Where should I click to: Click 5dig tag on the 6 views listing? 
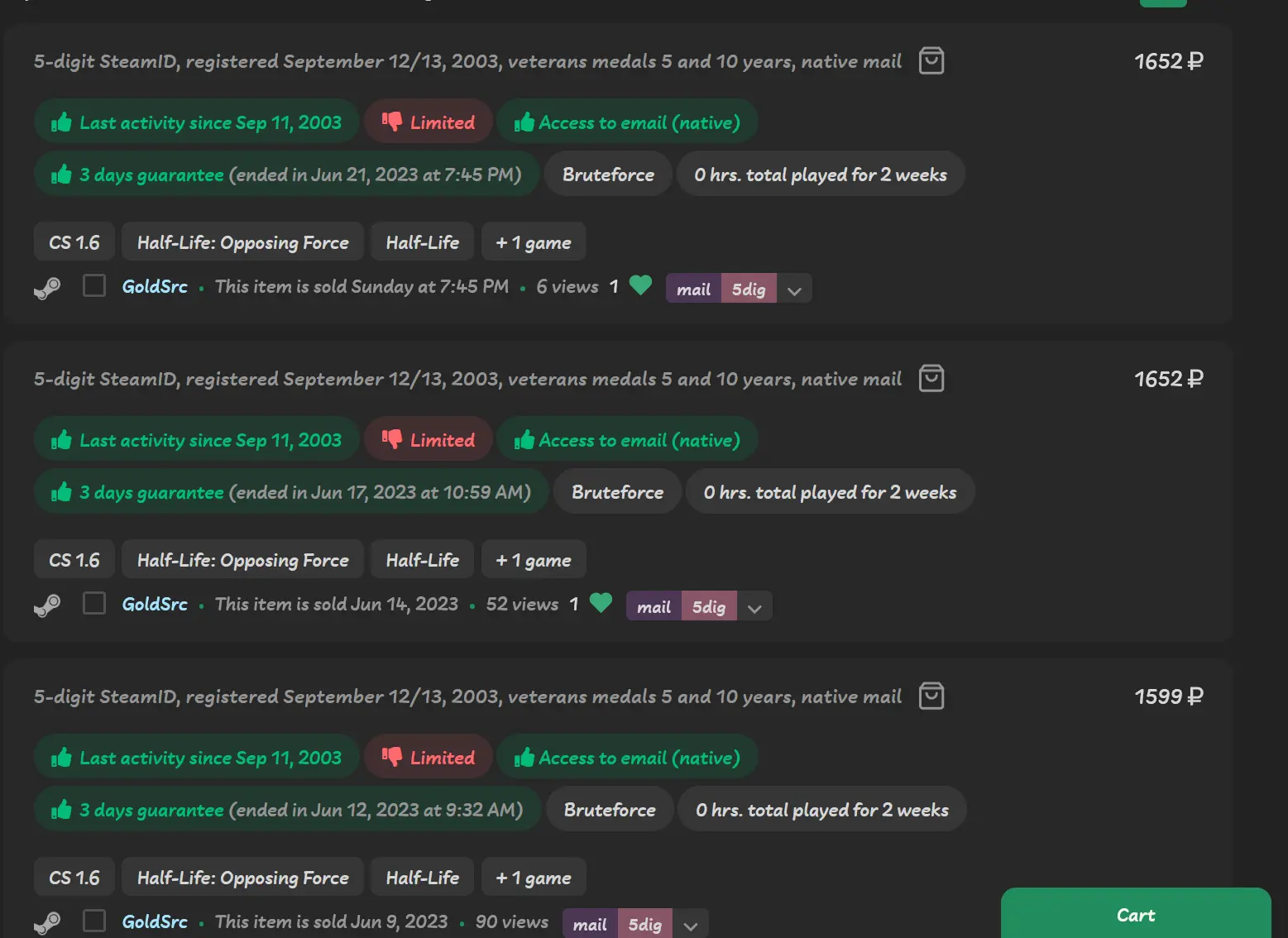(749, 289)
